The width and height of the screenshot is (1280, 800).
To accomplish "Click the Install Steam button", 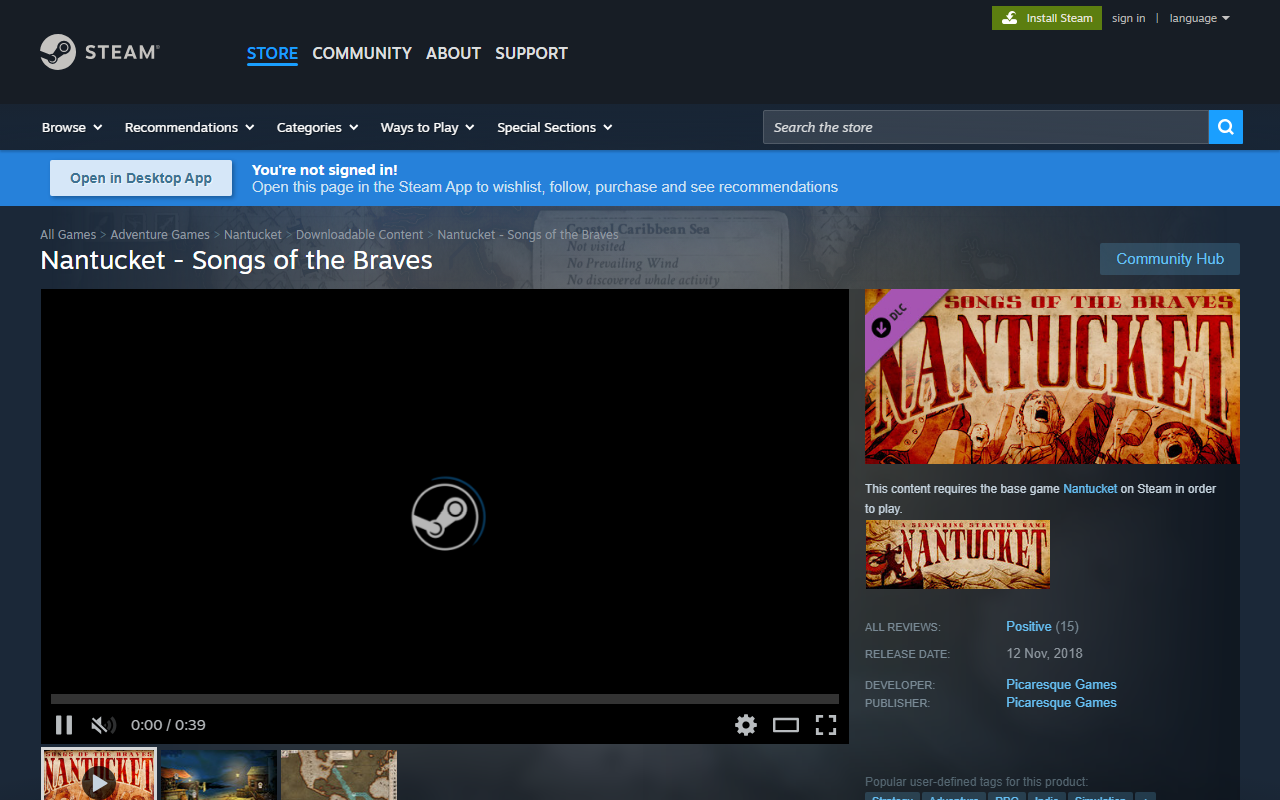I will tap(1047, 18).
